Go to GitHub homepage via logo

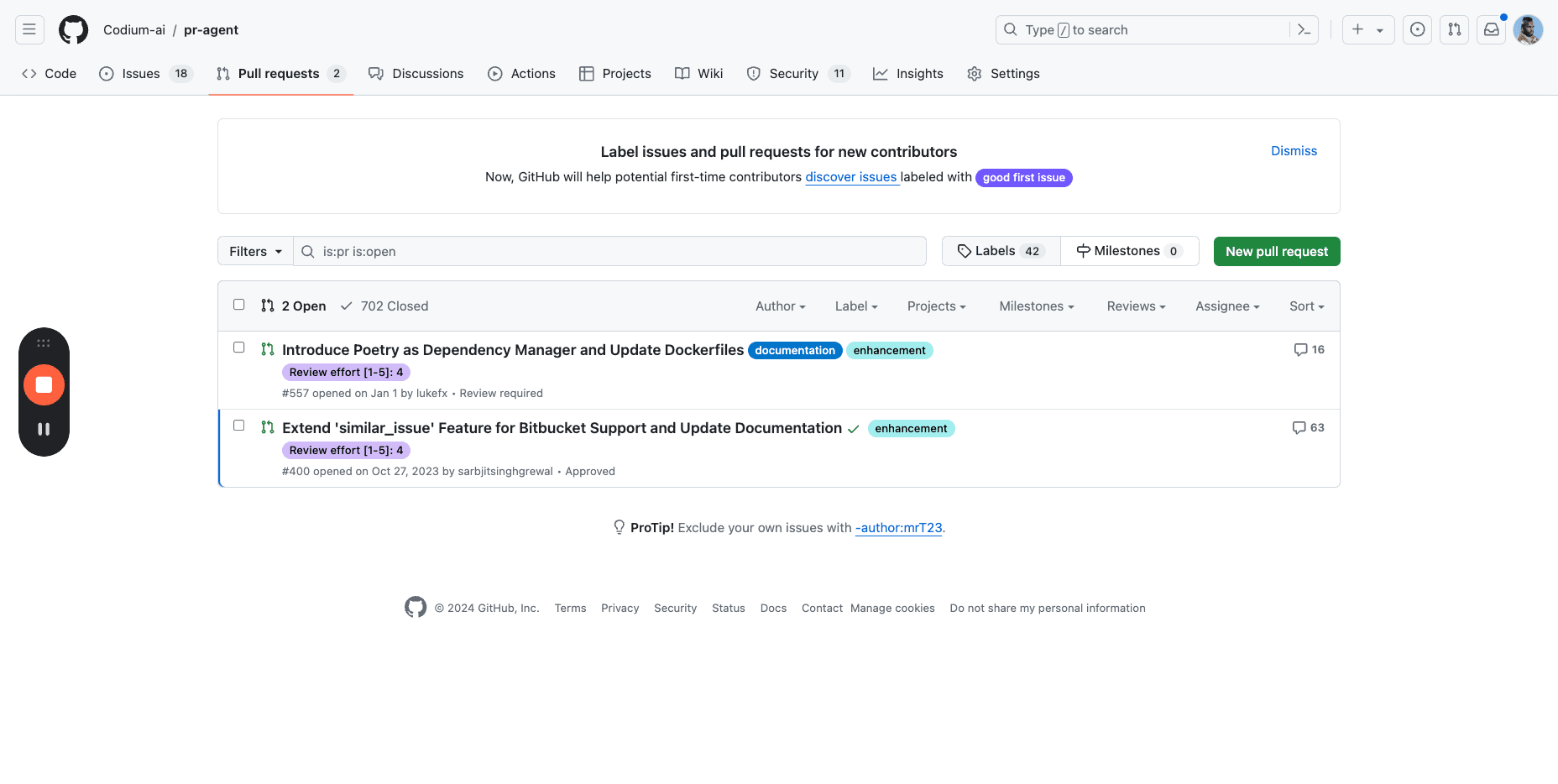(74, 29)
